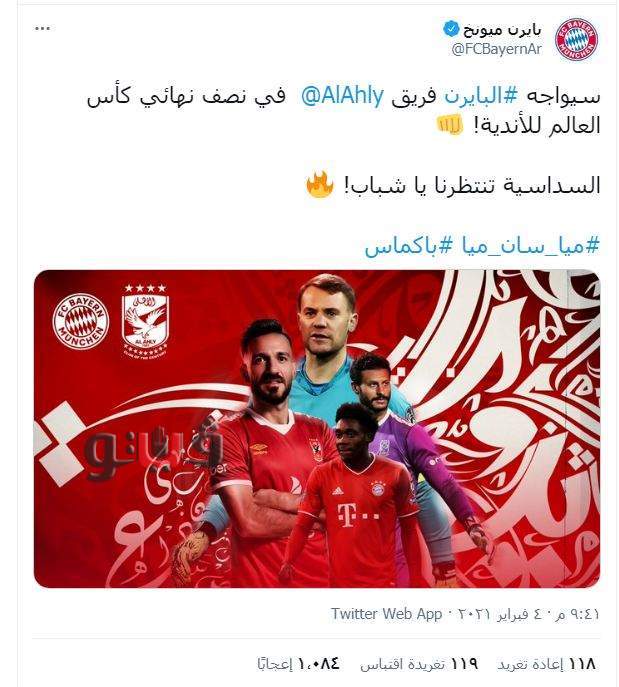View the ١١٩ quote tweets list
The height and width of the screenshot is (687, 619).
419,665
